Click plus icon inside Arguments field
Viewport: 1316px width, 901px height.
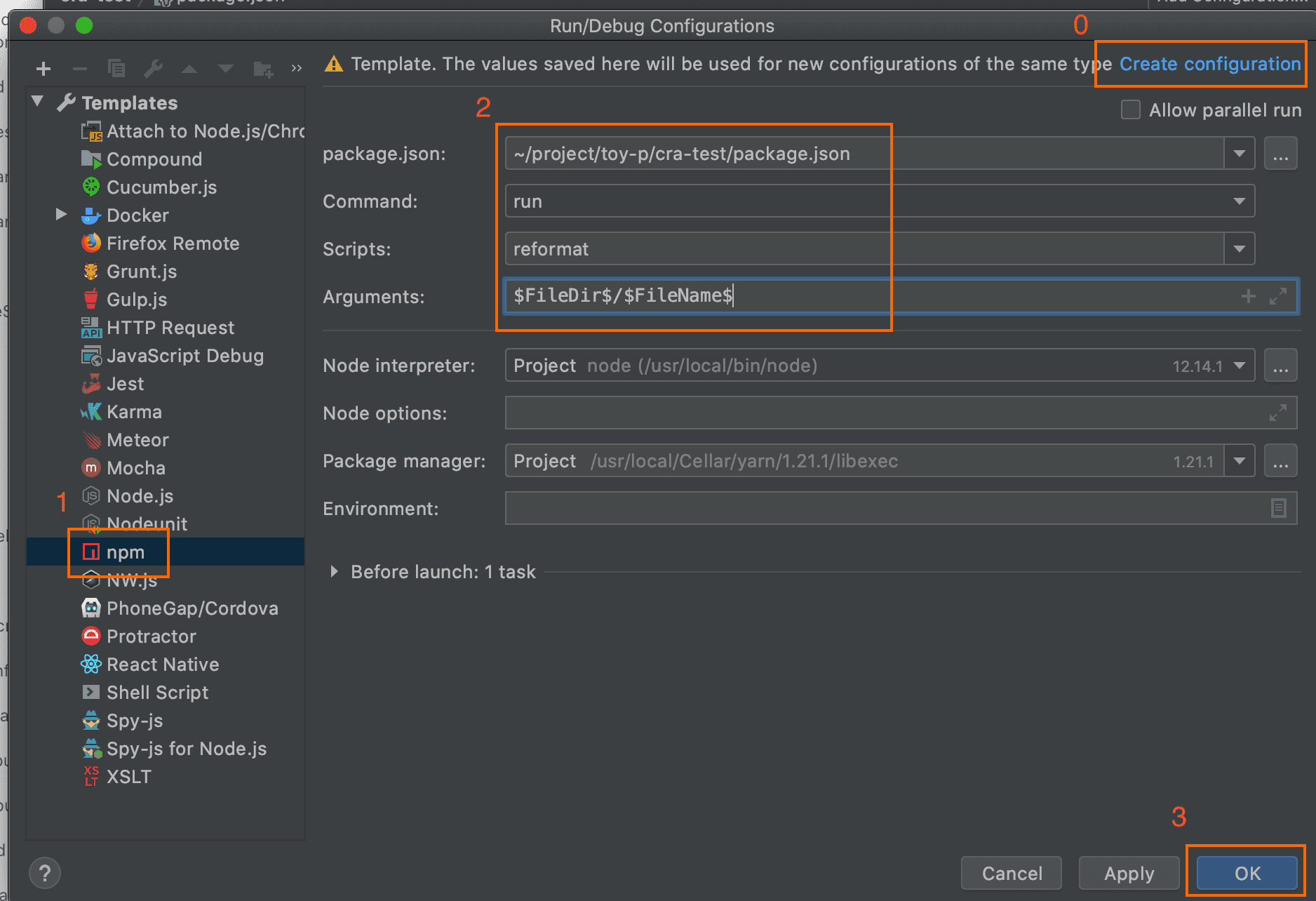tap(1248, 296)
